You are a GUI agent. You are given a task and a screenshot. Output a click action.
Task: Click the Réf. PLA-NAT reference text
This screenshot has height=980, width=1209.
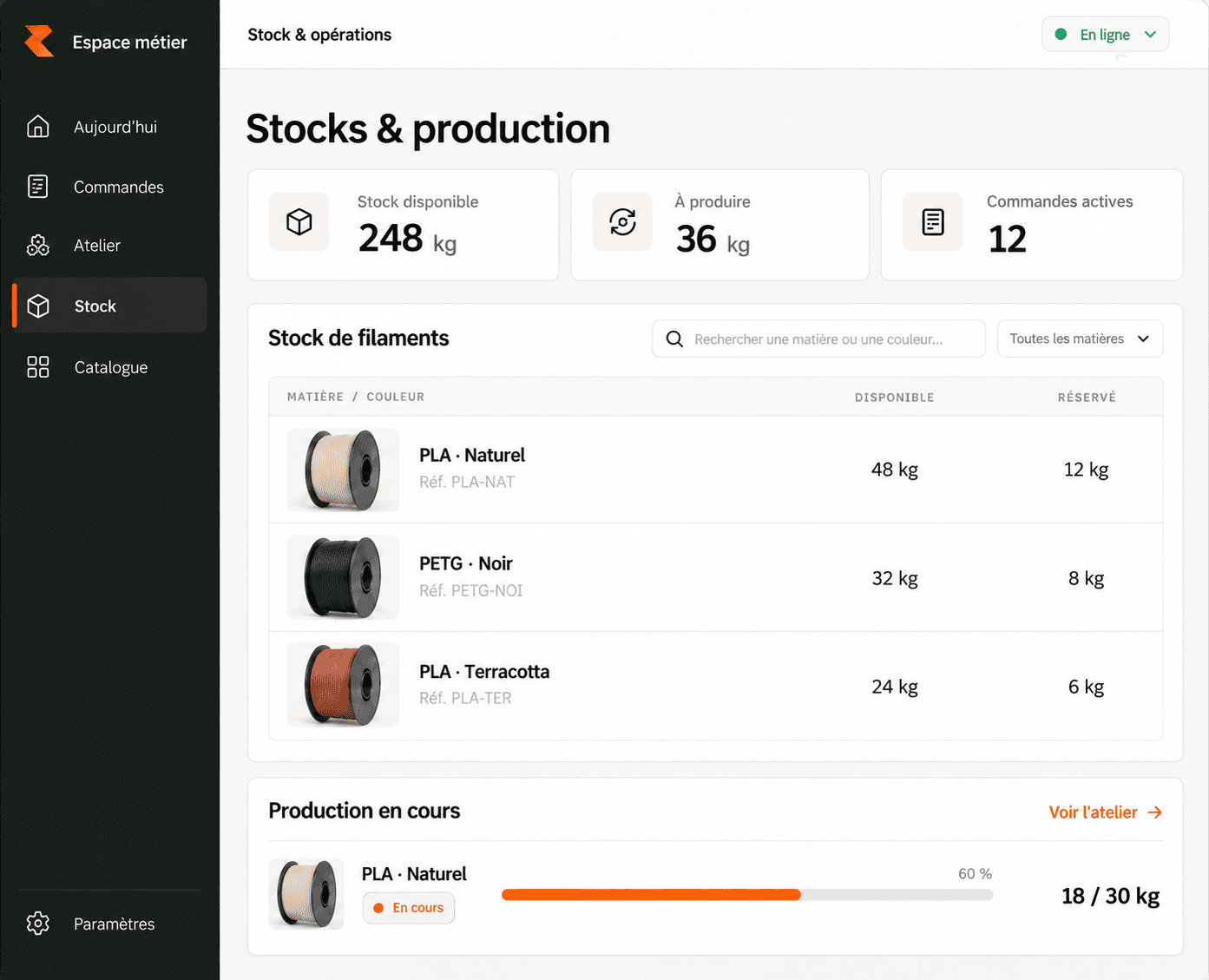tap(467, 482)
